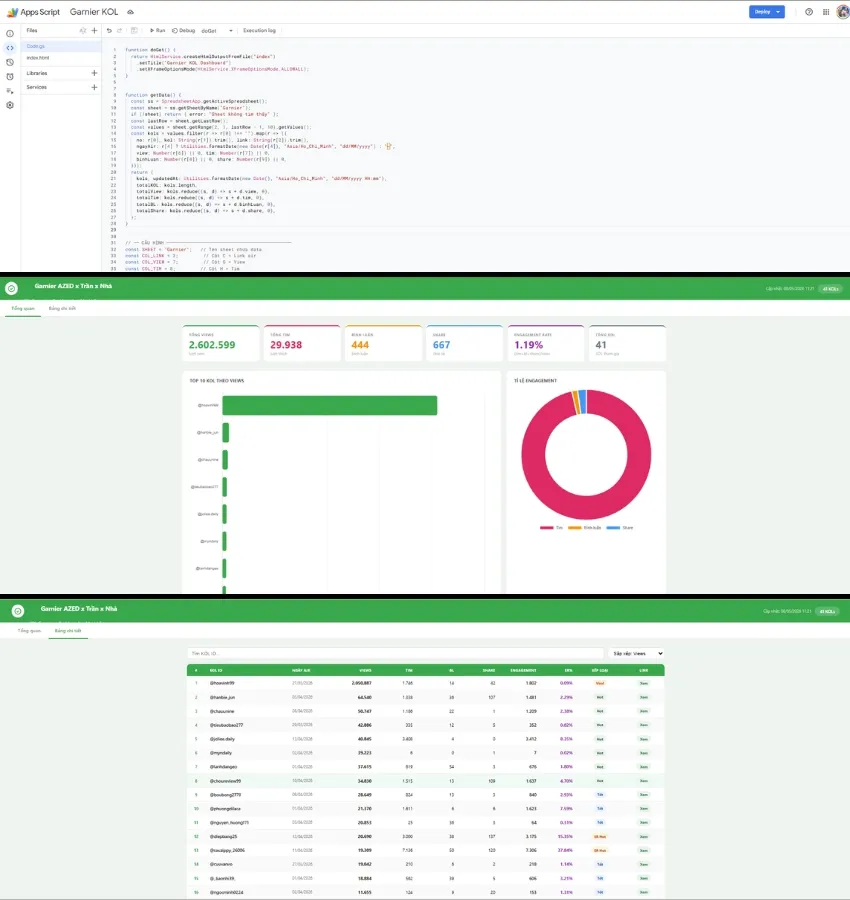Open the Executions list icon in the sidebar

[10, 91]
